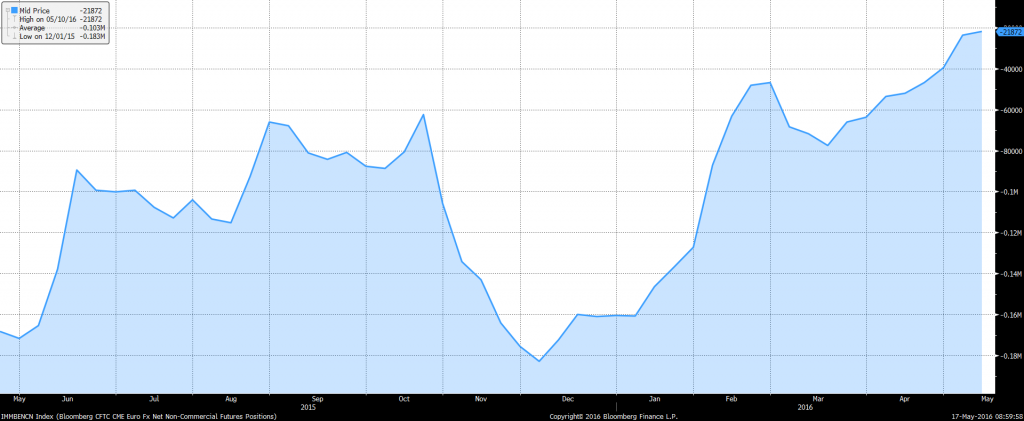Click the Jun label on time axis
This screenshot has height=421, width=1024.
pos(68,398)
